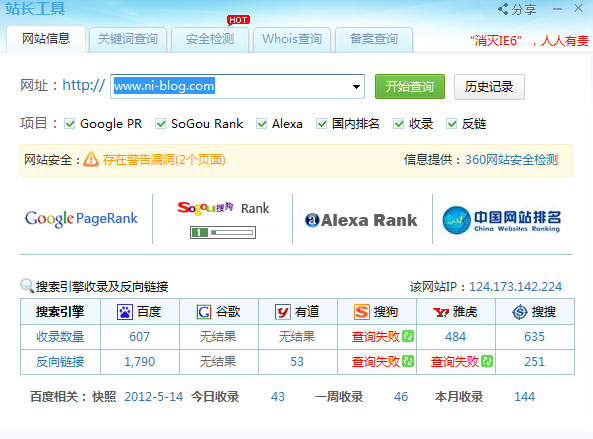Switch to the Whois查询 tab
The width and height of the screenshot is (593, 439).
point(292,39)
